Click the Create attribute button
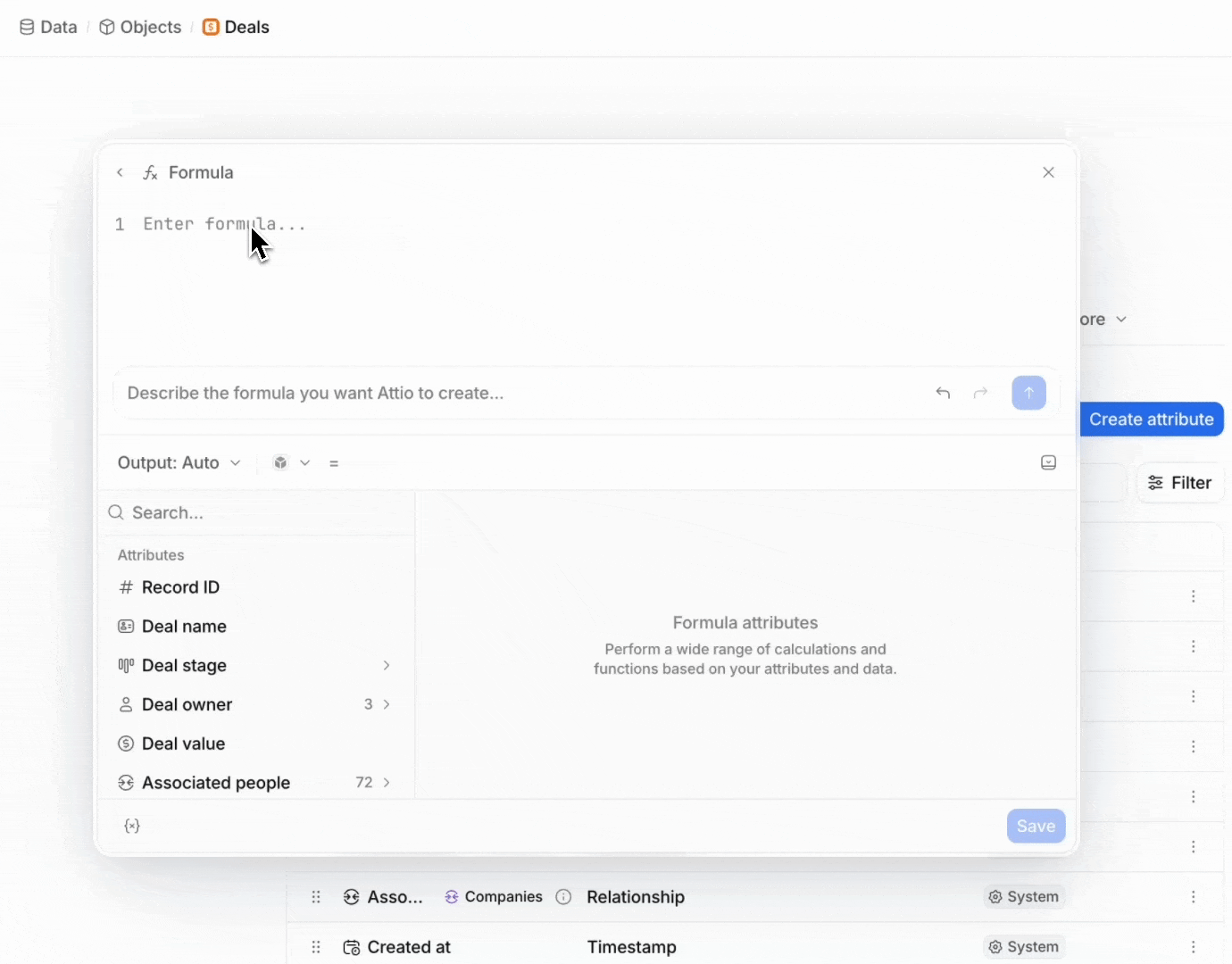This screenshot has width=1232, height=964. 1151,420
